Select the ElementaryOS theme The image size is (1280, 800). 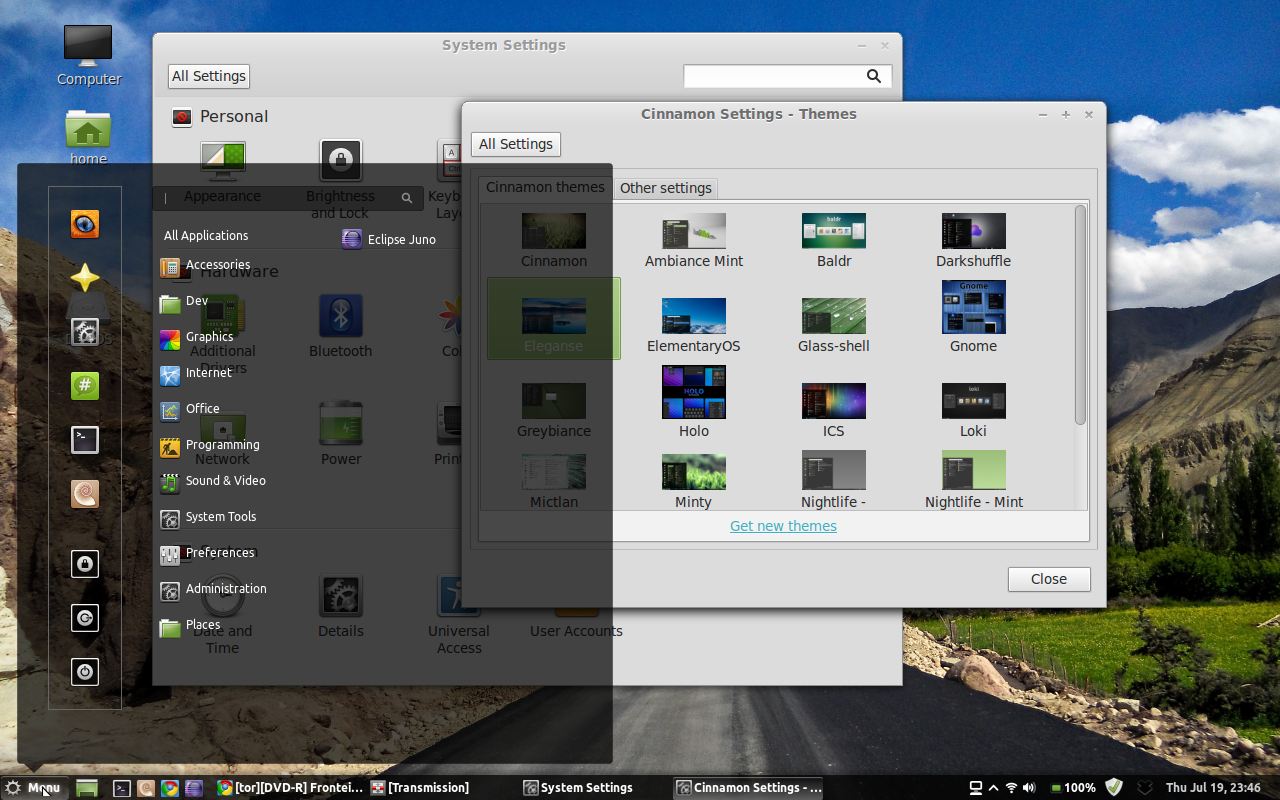click(694, 325)
